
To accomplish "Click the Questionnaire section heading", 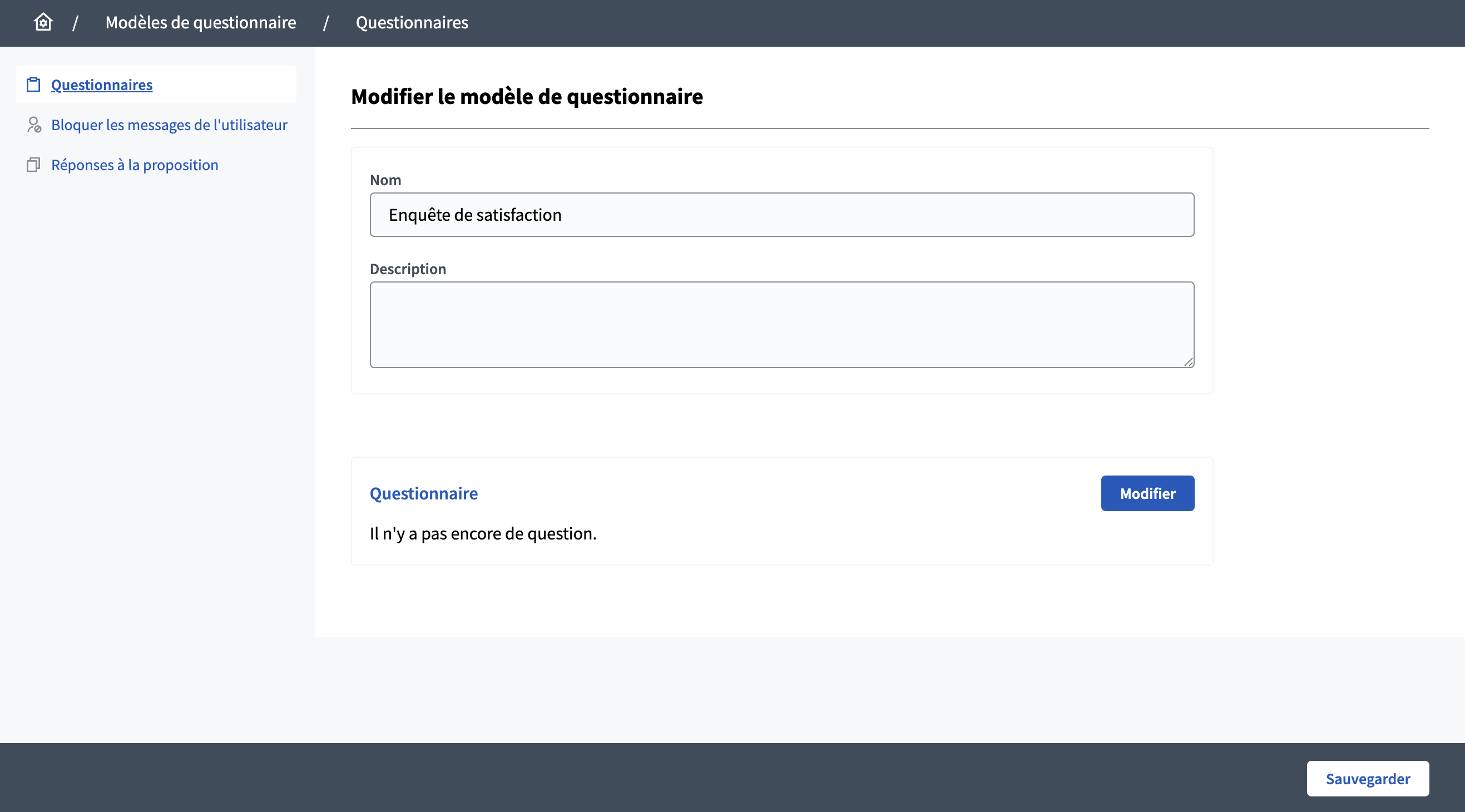I will [424, 493].
